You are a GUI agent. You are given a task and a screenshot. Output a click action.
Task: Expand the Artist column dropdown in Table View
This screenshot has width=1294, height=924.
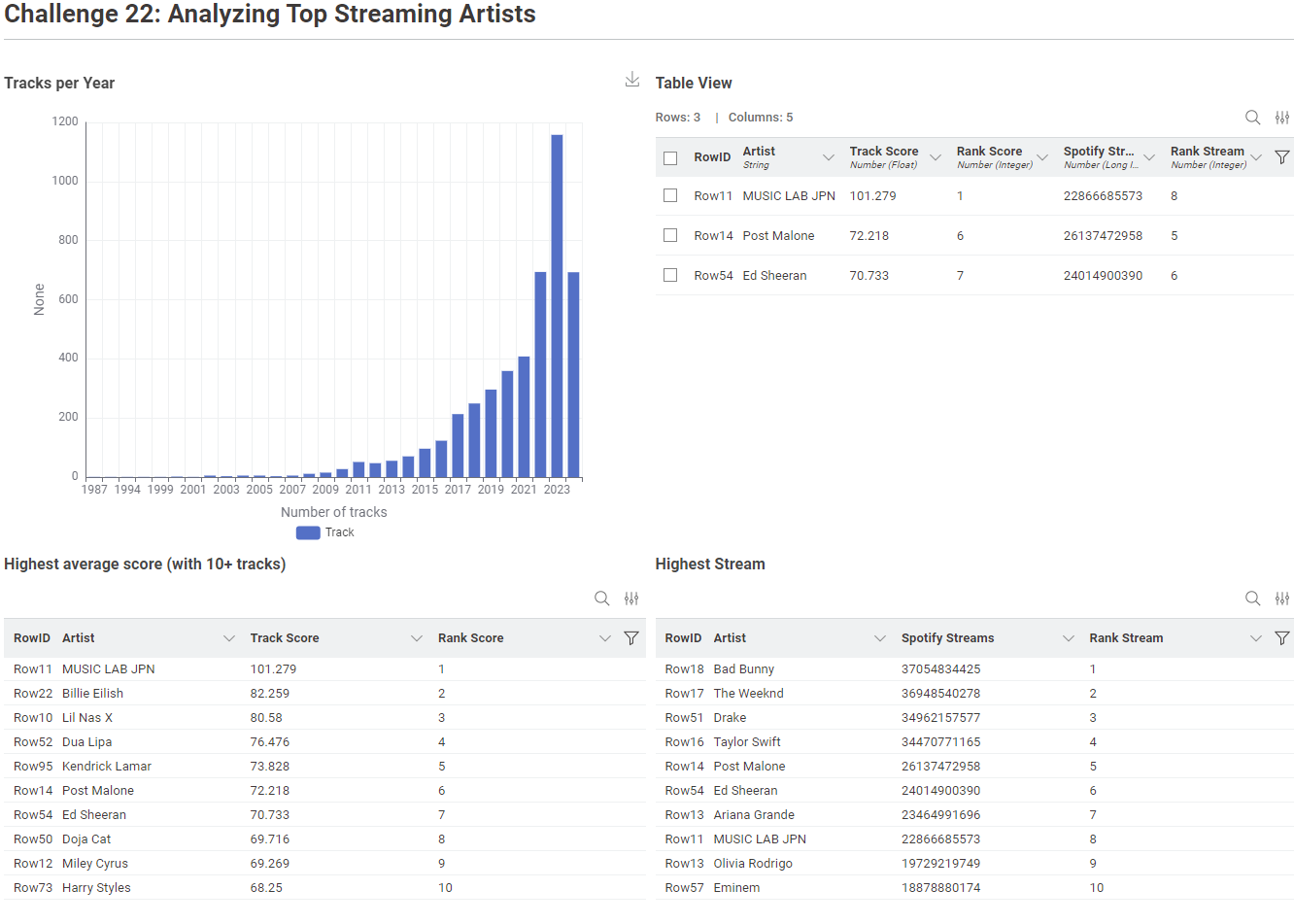pos(829,157)
